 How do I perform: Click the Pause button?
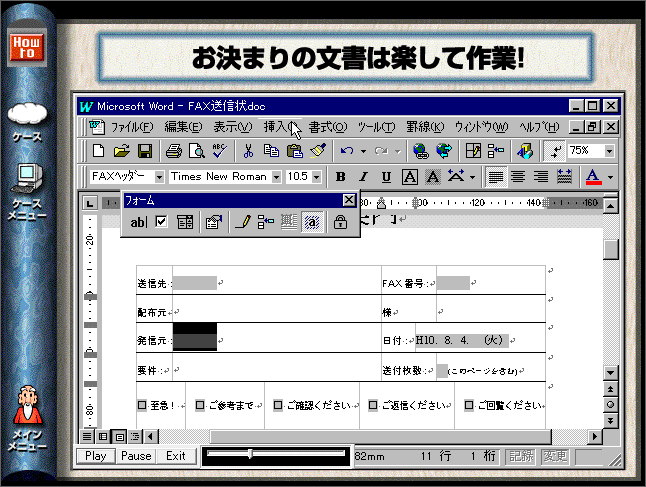click(136, 456)
